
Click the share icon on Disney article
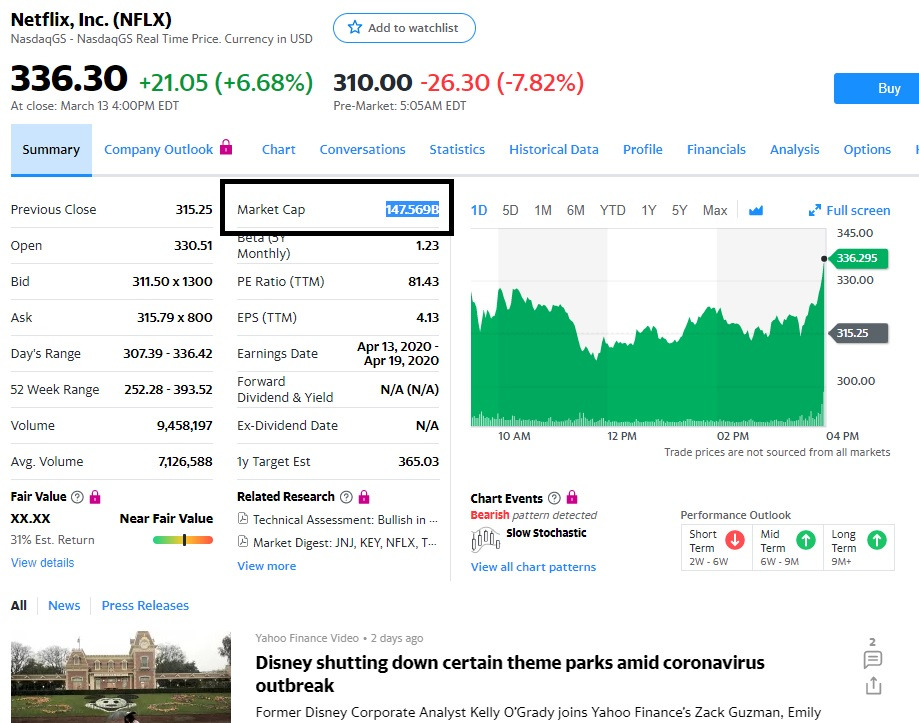(x=873, y=686)
